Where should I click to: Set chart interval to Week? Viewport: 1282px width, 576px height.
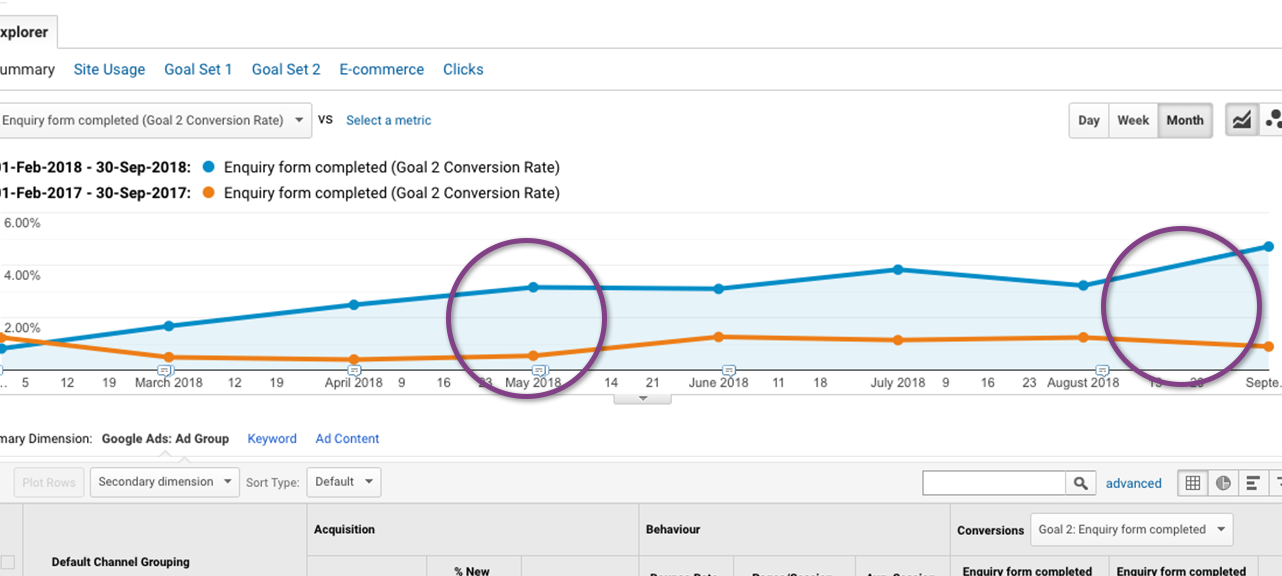point(1133,120)
